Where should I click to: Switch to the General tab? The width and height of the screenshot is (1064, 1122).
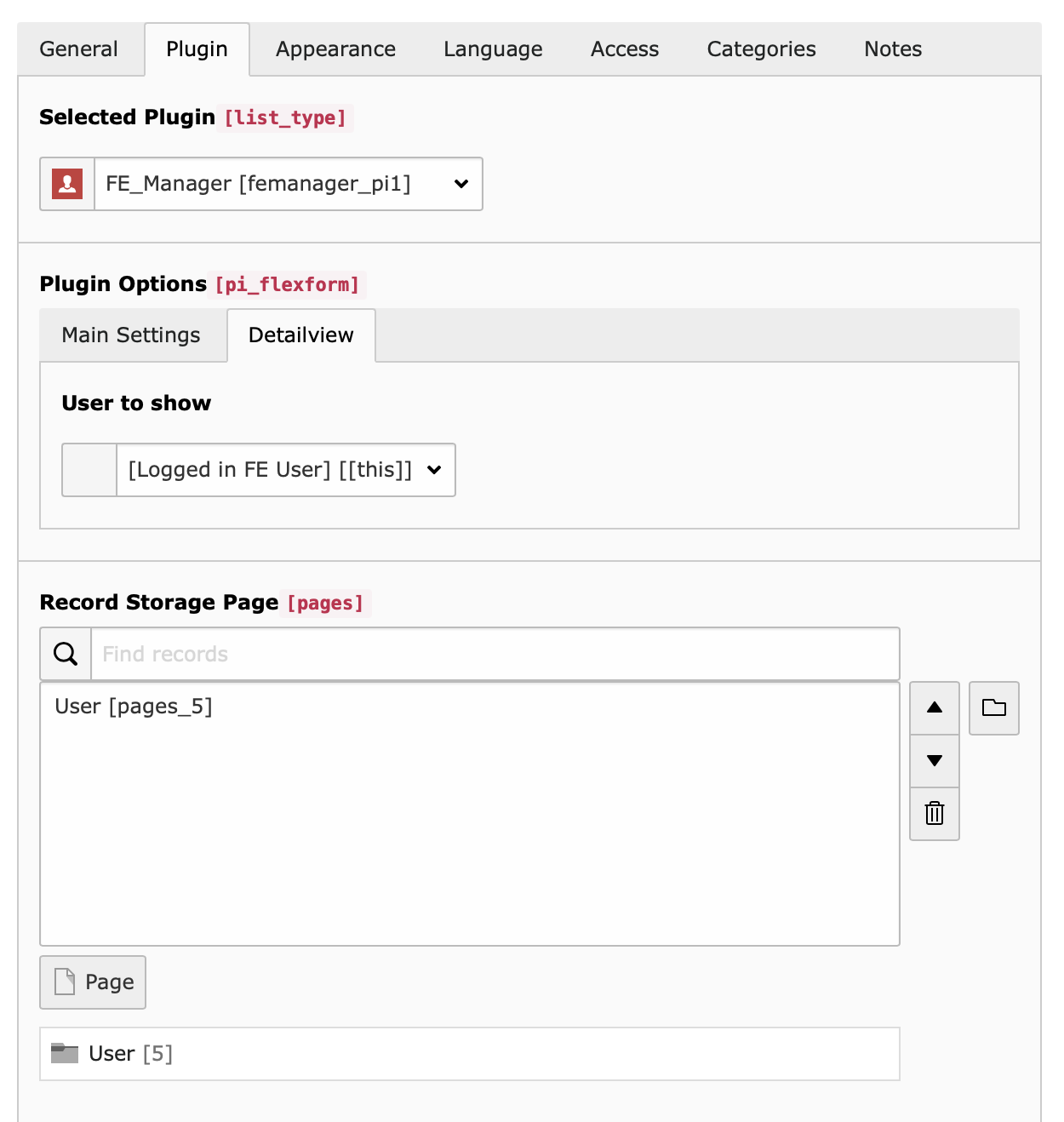(x=78, y=49)
